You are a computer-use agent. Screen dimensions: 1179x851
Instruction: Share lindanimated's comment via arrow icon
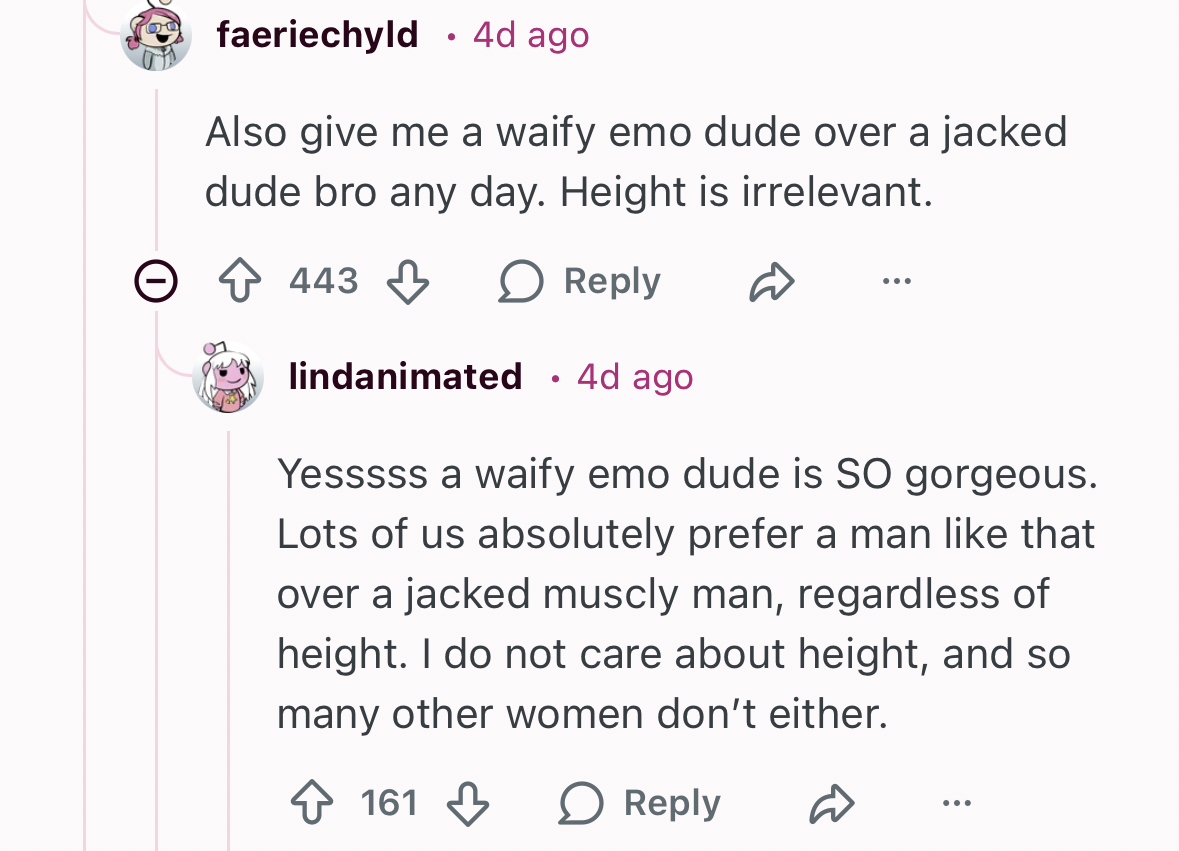click(x=831, y=804)
